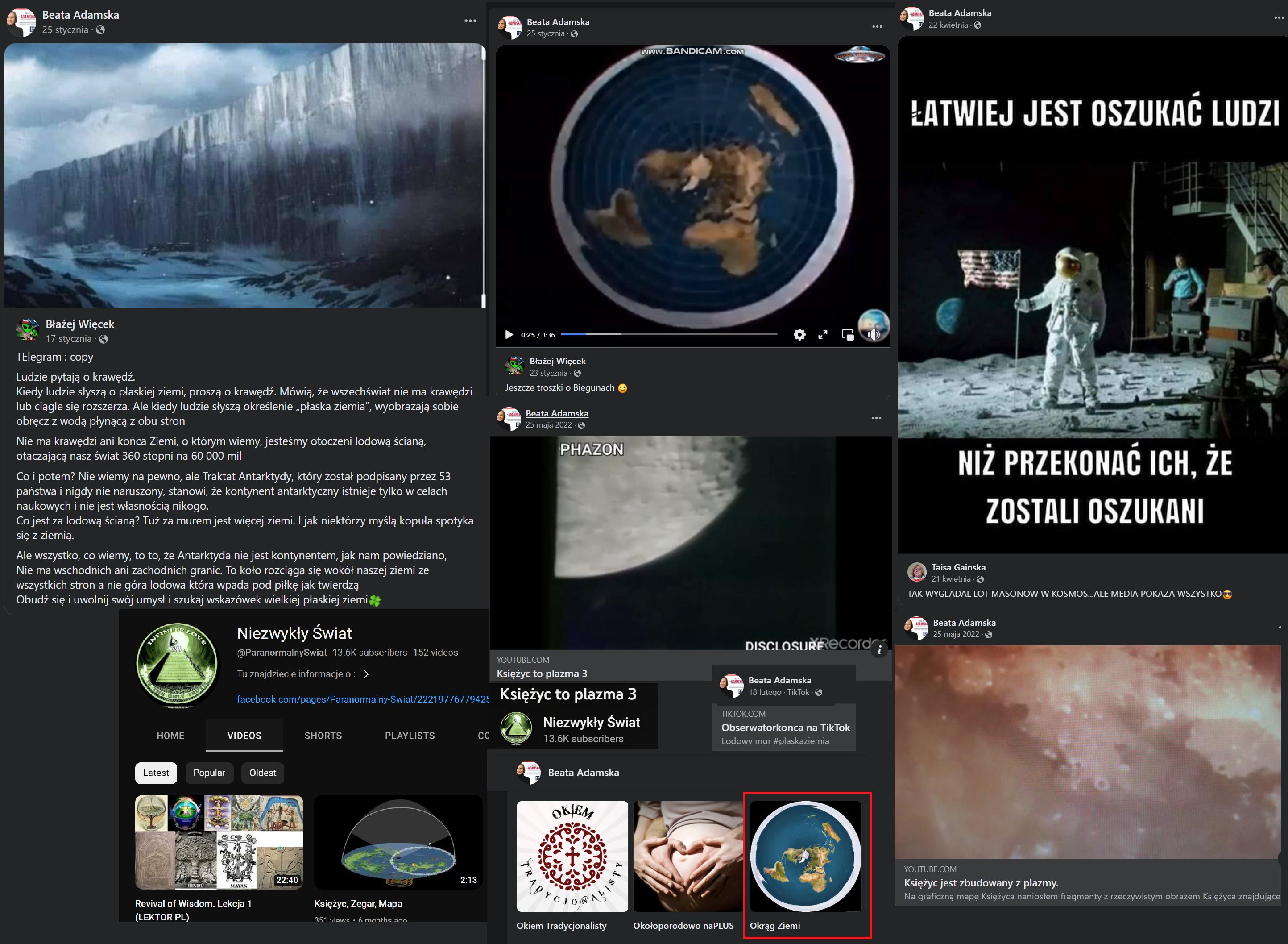Screen dimensions: 1288x944
Task: Click globe icon beside 23 stycznia
Action: click(x=577, y=373)
